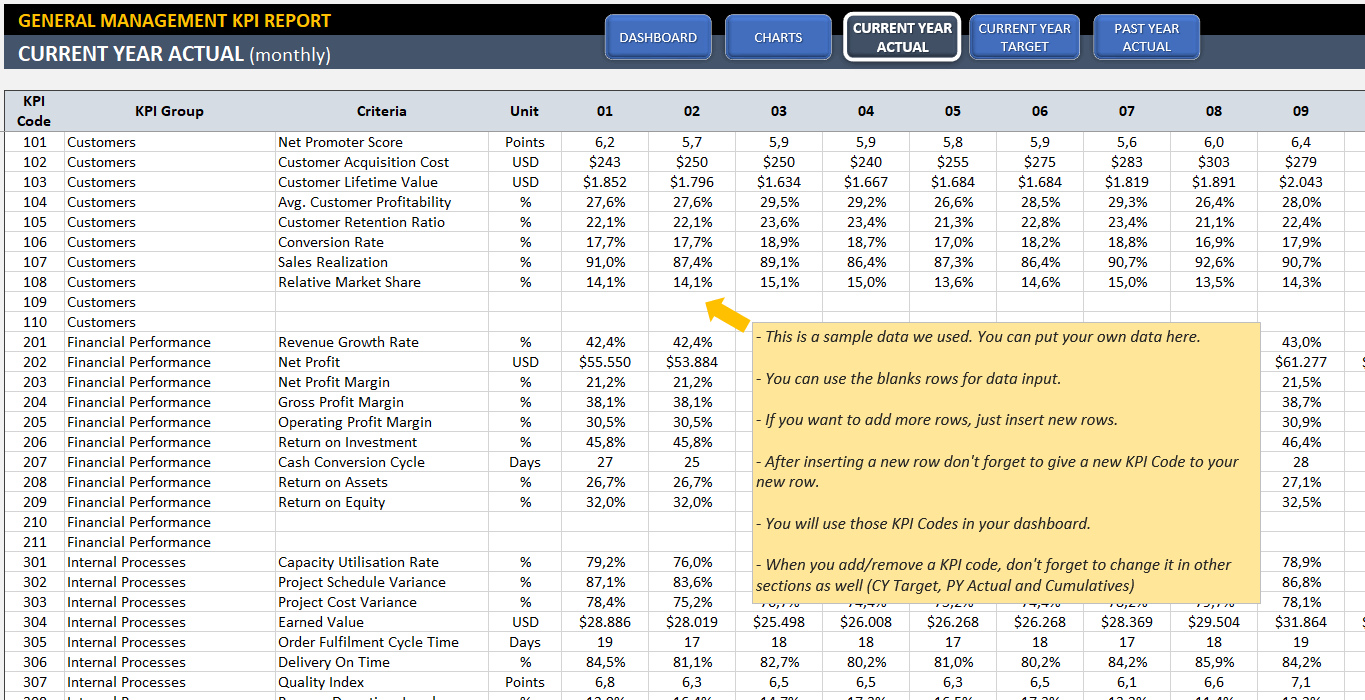Select the CURRENT YEAR ACTUAL tab
The width and height of the screenshot is (1365, 700).
pos(901,36)
